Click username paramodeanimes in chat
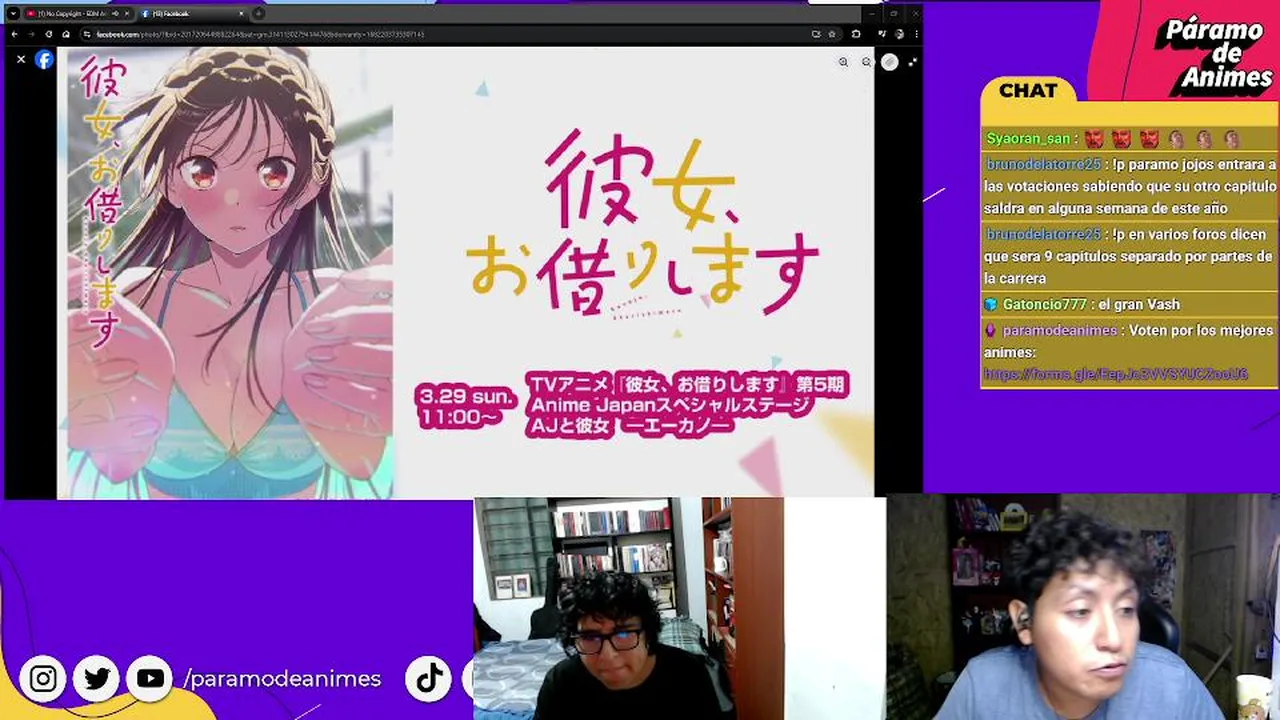Image resolution: width=1280 pixels, height=720 pixels. pyautogui.click(x=1059, y=330)
